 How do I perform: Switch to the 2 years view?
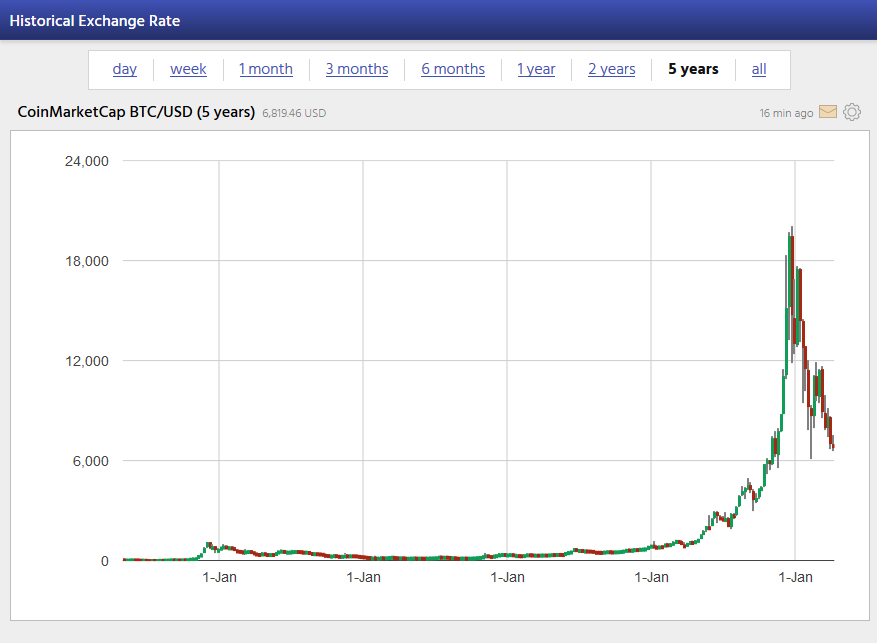[611, 69]
